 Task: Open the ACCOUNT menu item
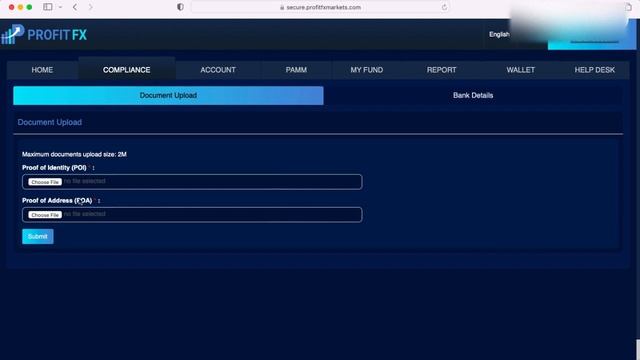[218, 70]
